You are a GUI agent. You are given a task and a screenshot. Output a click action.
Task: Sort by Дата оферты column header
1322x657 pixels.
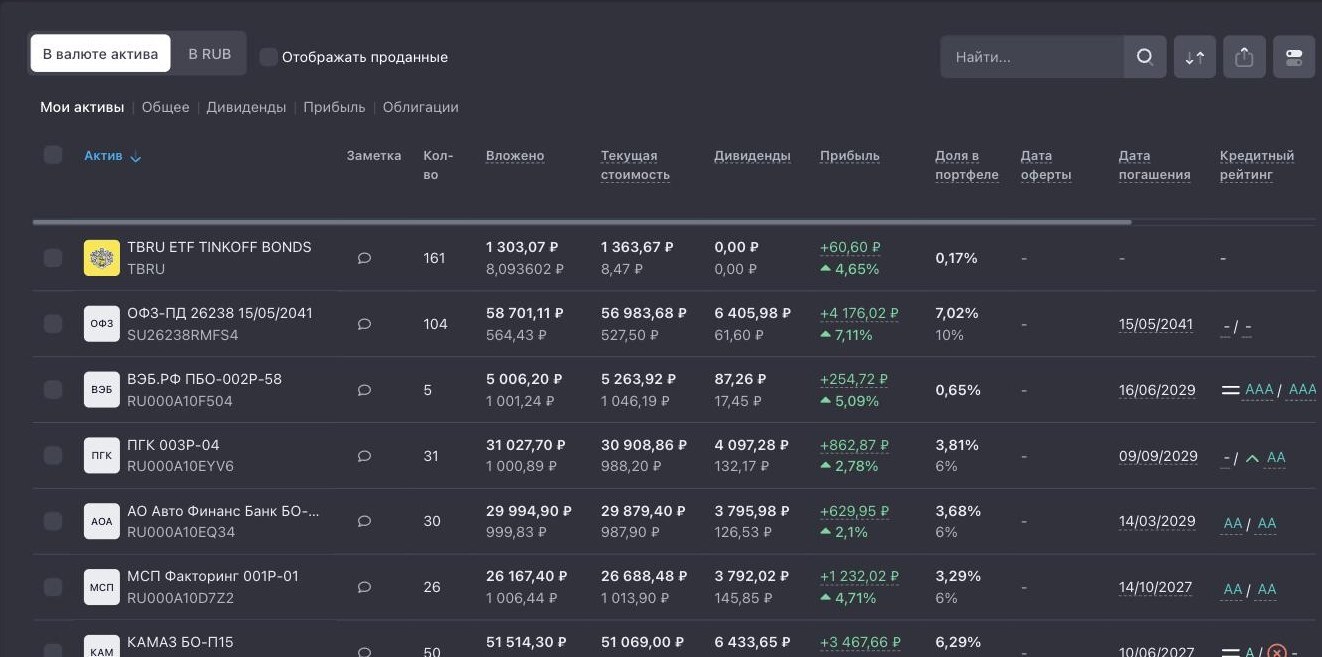[1046, 165]
